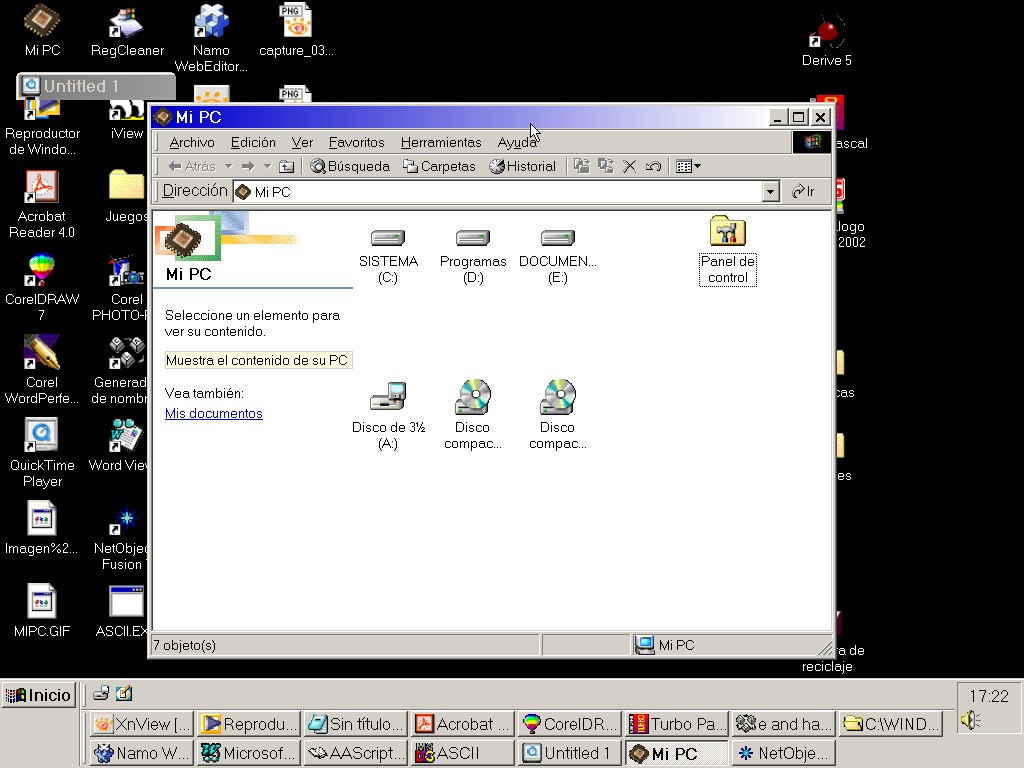The height and width of the screenshot is (768, 1024).
Task: Switch to AAScript taskbar button
Action: coord(356,753)
